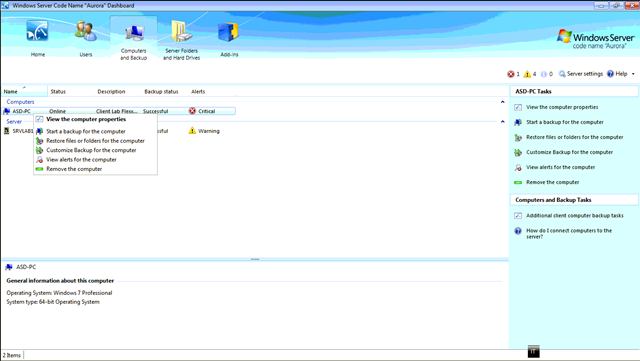Choose Restore files or folders in context menu

point(96,141)
